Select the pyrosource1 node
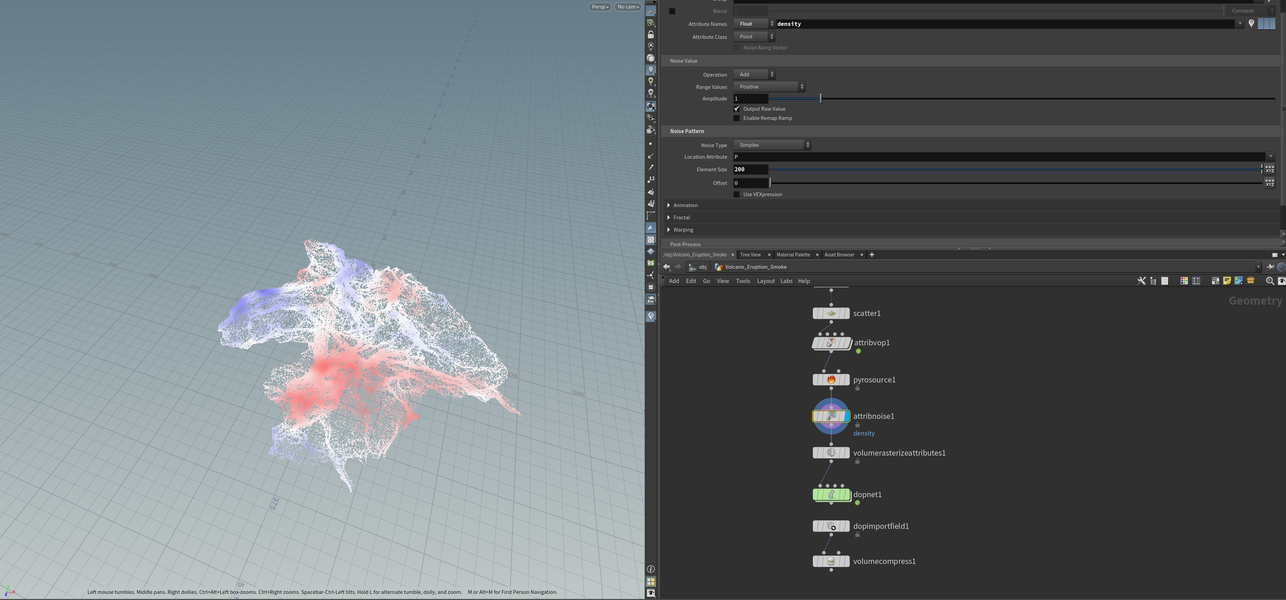This screenshot has width=1286, height=600. [831, 380]
